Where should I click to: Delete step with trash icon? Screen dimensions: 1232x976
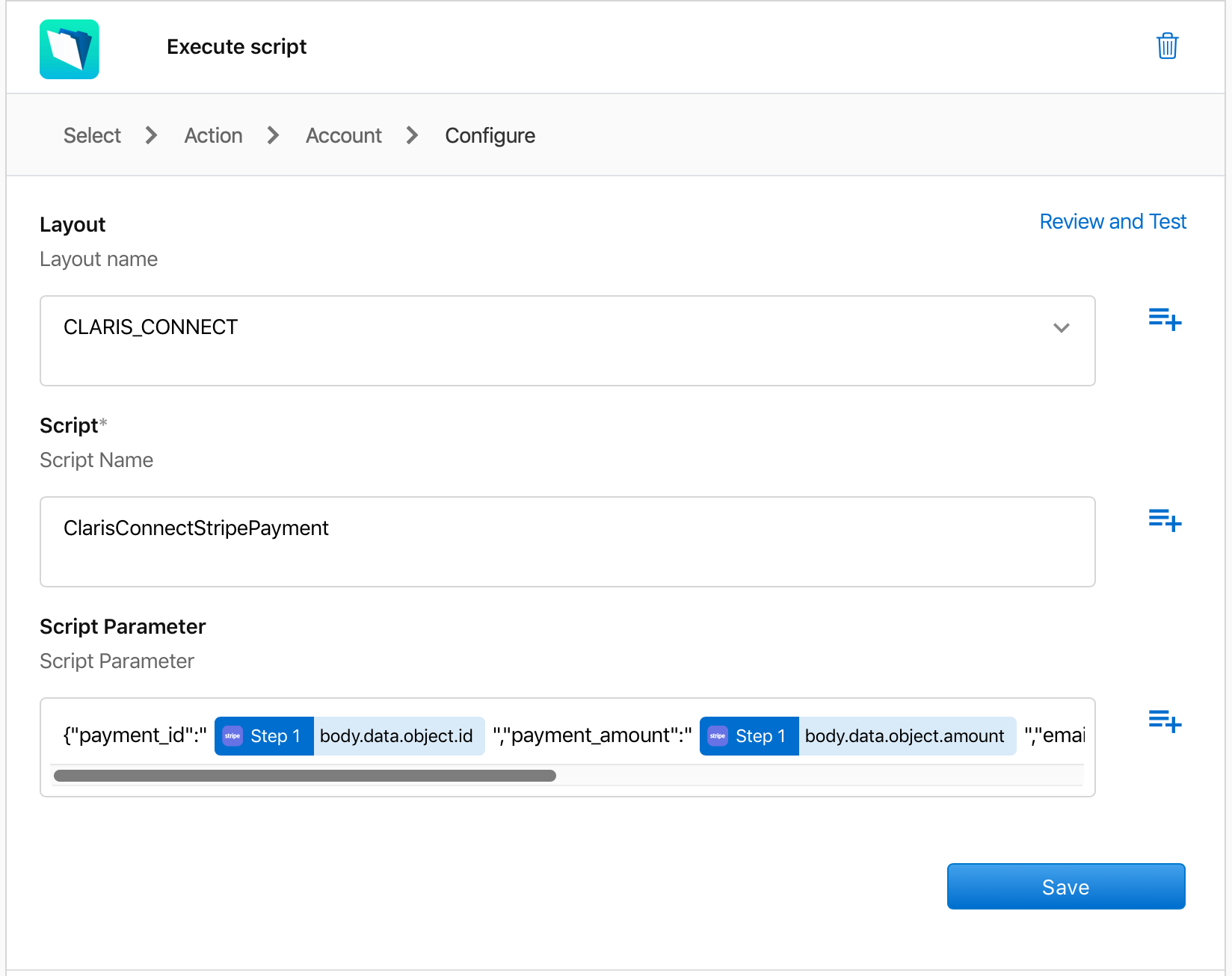[1167, 46]
